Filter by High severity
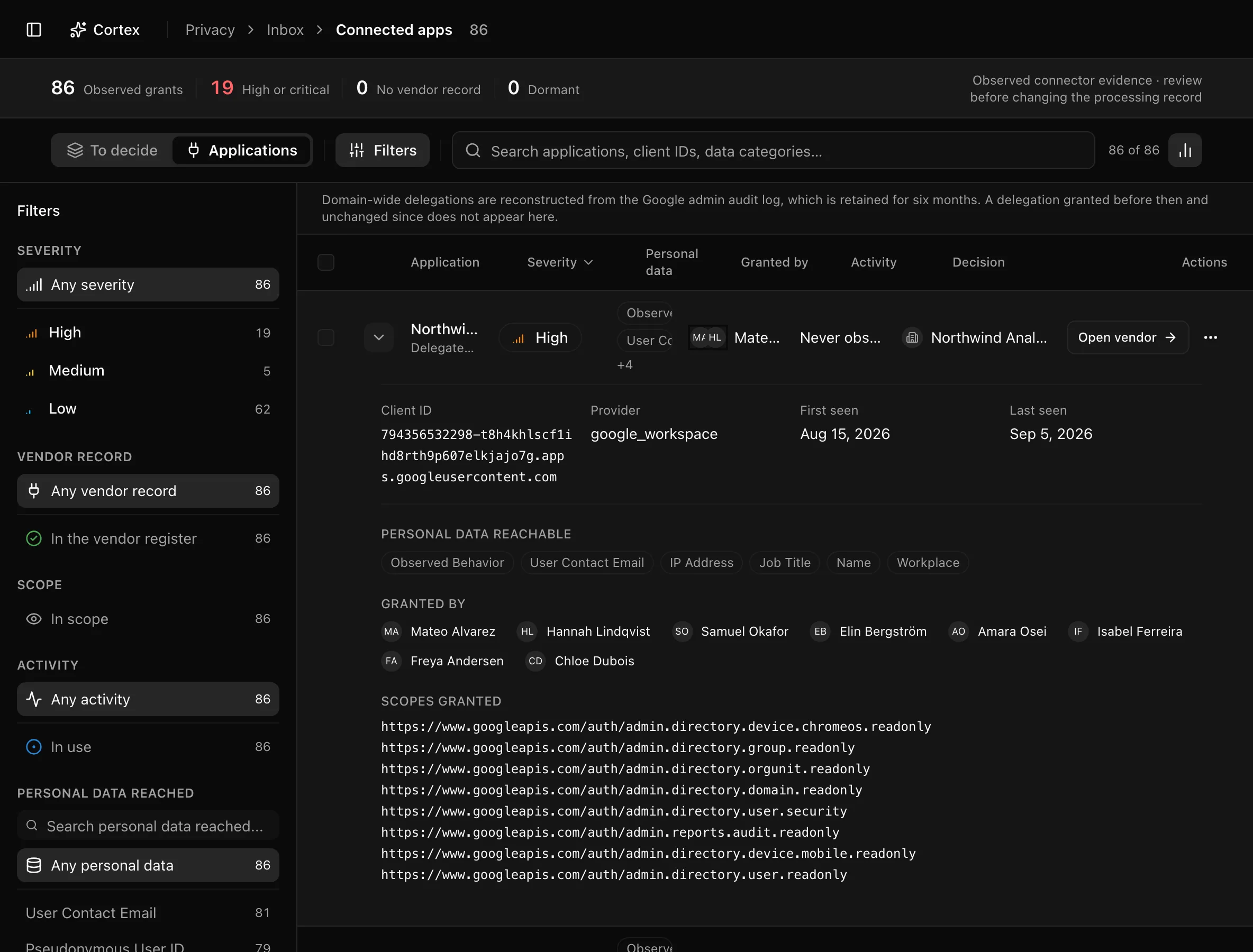Screen dimensions: 1253x952 click(148, 333)
